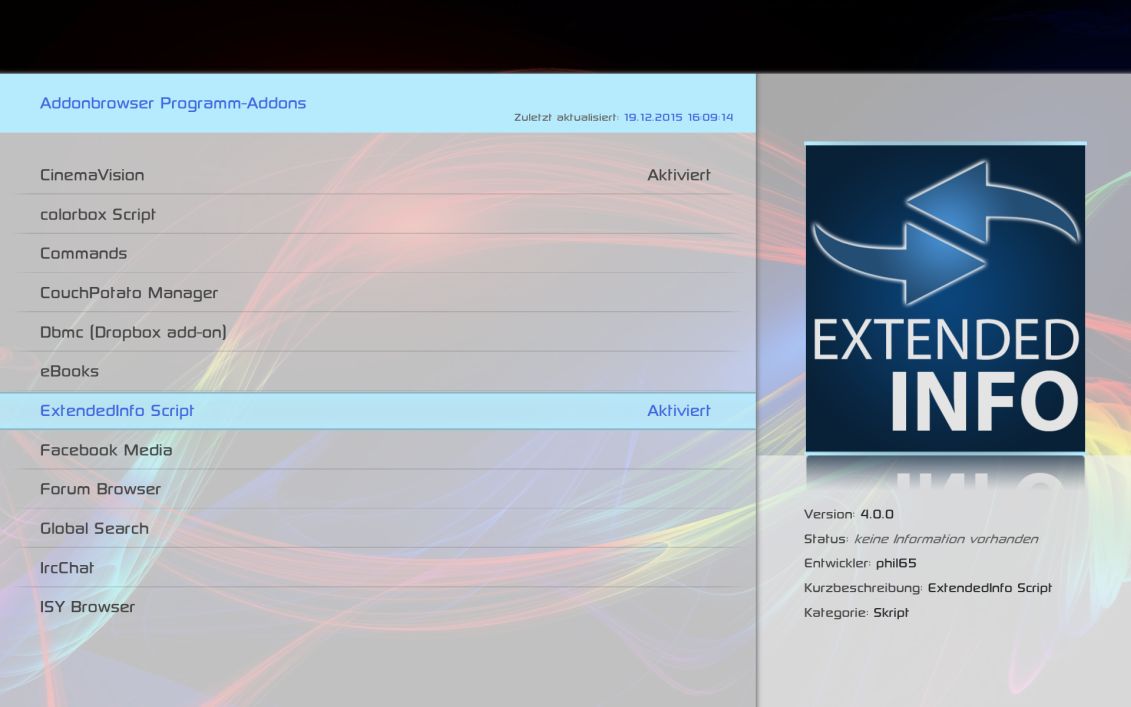Click the highlighted ExtendedInfo Script row
This screenshot has width=1131, height=707.
point(377,410)
